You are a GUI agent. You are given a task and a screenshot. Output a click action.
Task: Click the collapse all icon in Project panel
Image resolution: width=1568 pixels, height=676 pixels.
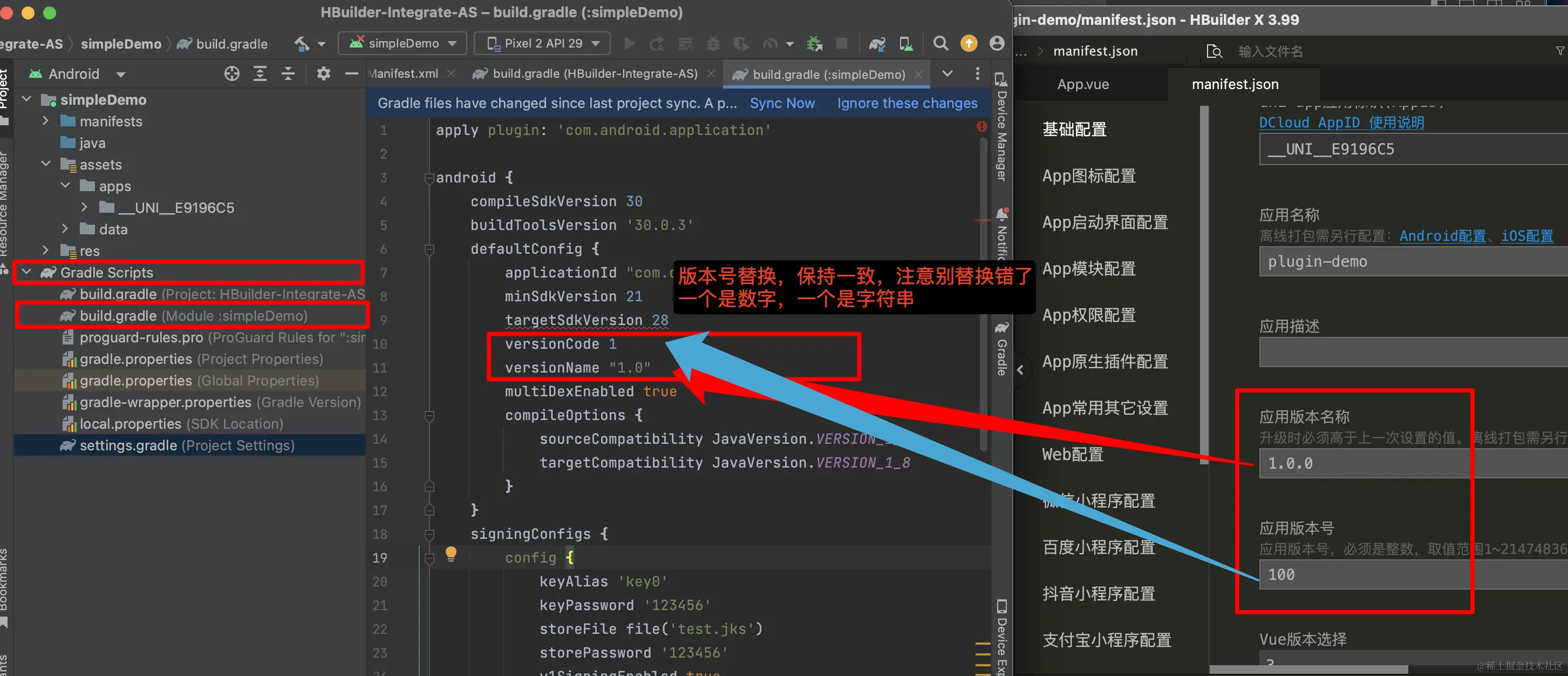point(288,73)
